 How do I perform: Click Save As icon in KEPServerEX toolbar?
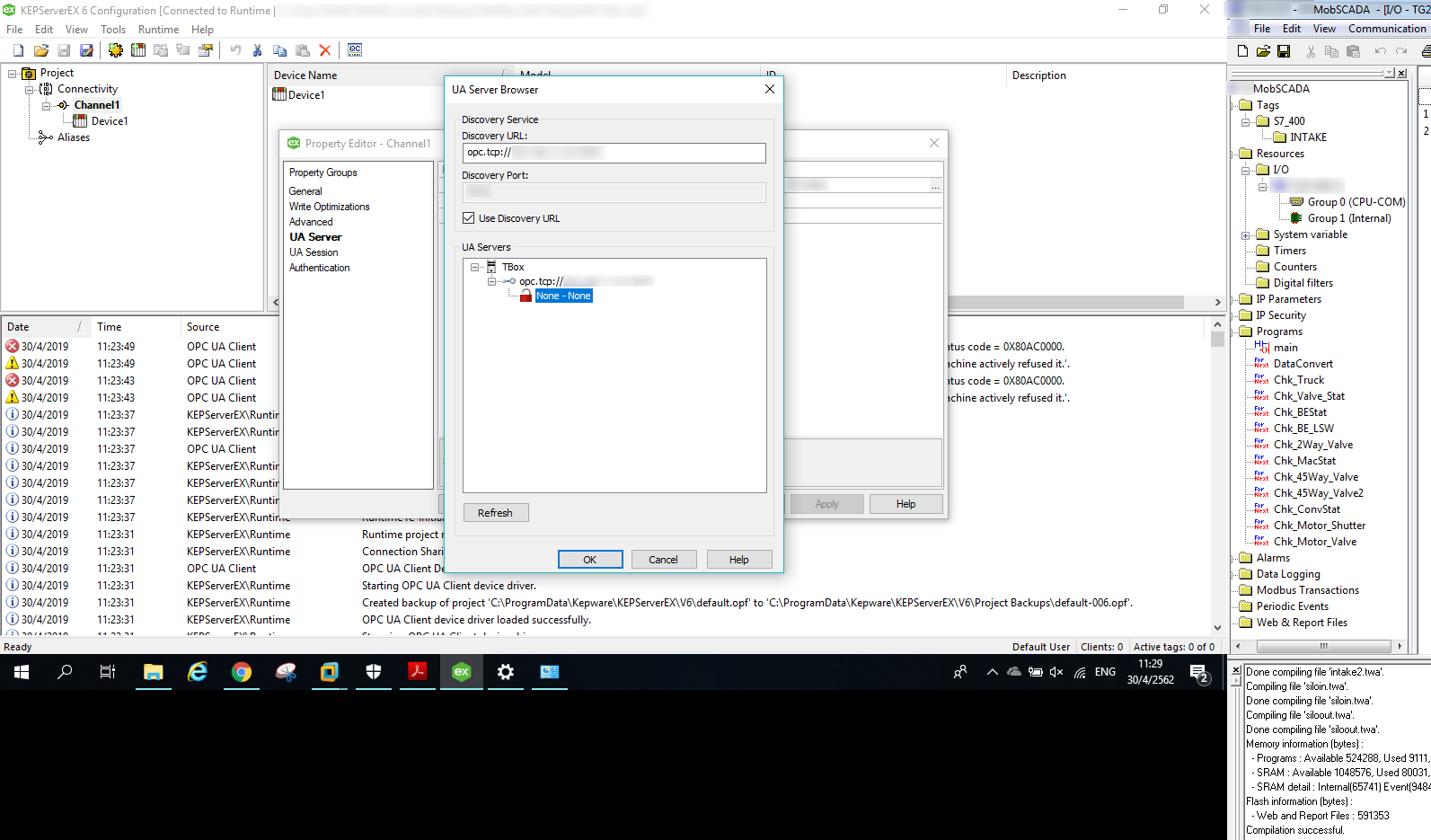point(86,50)
